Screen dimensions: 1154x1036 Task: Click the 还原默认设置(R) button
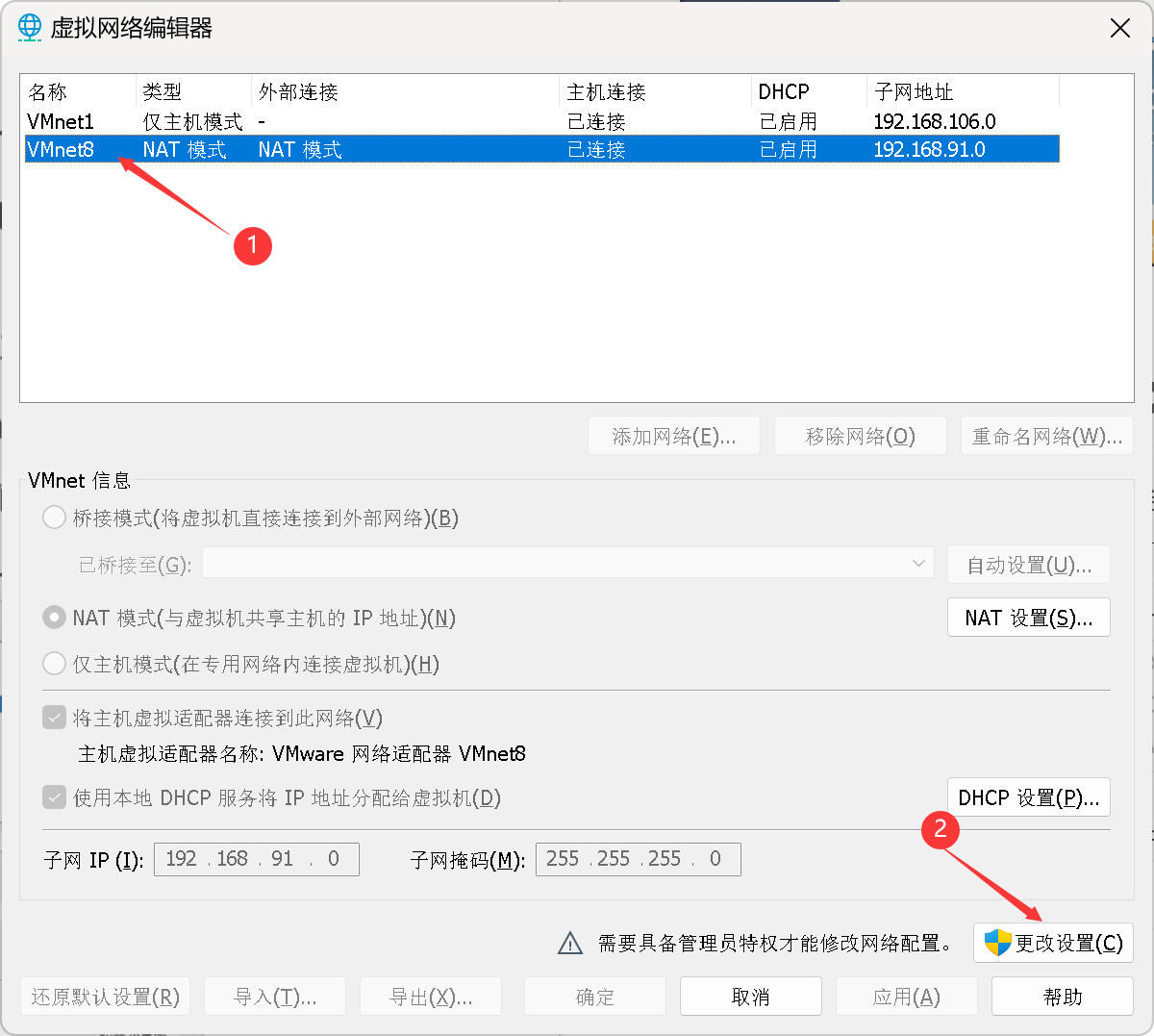click(x=106, y=997)
